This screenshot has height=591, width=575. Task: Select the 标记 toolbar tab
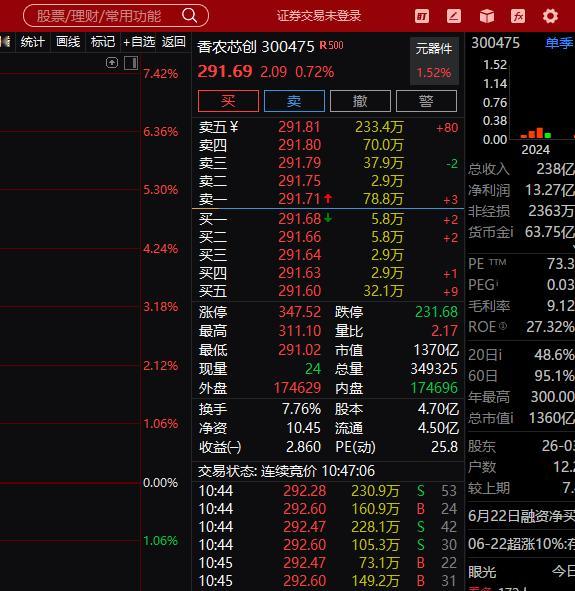103,41
